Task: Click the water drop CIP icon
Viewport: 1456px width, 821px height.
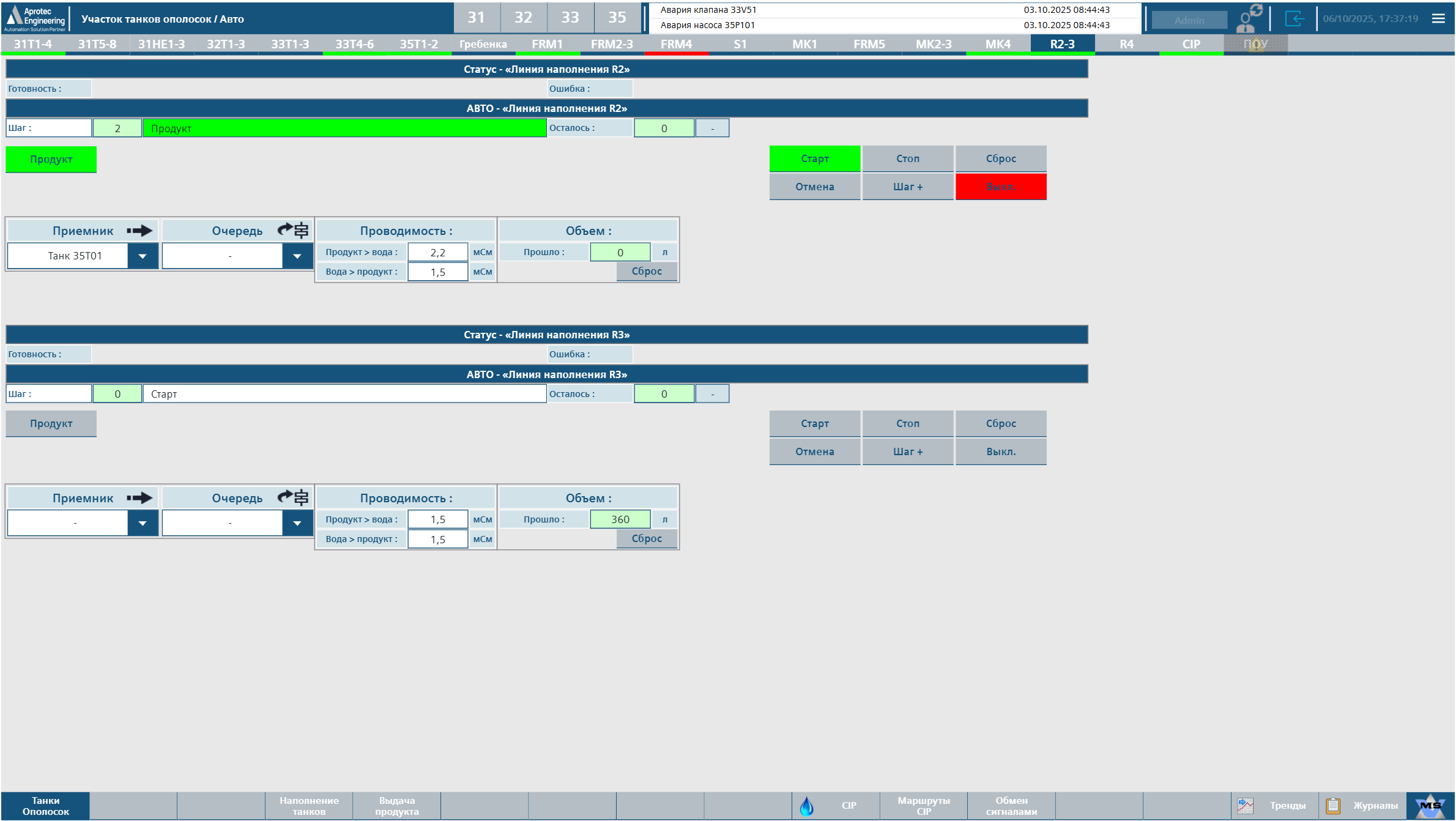Action: (x=806, y=806)
